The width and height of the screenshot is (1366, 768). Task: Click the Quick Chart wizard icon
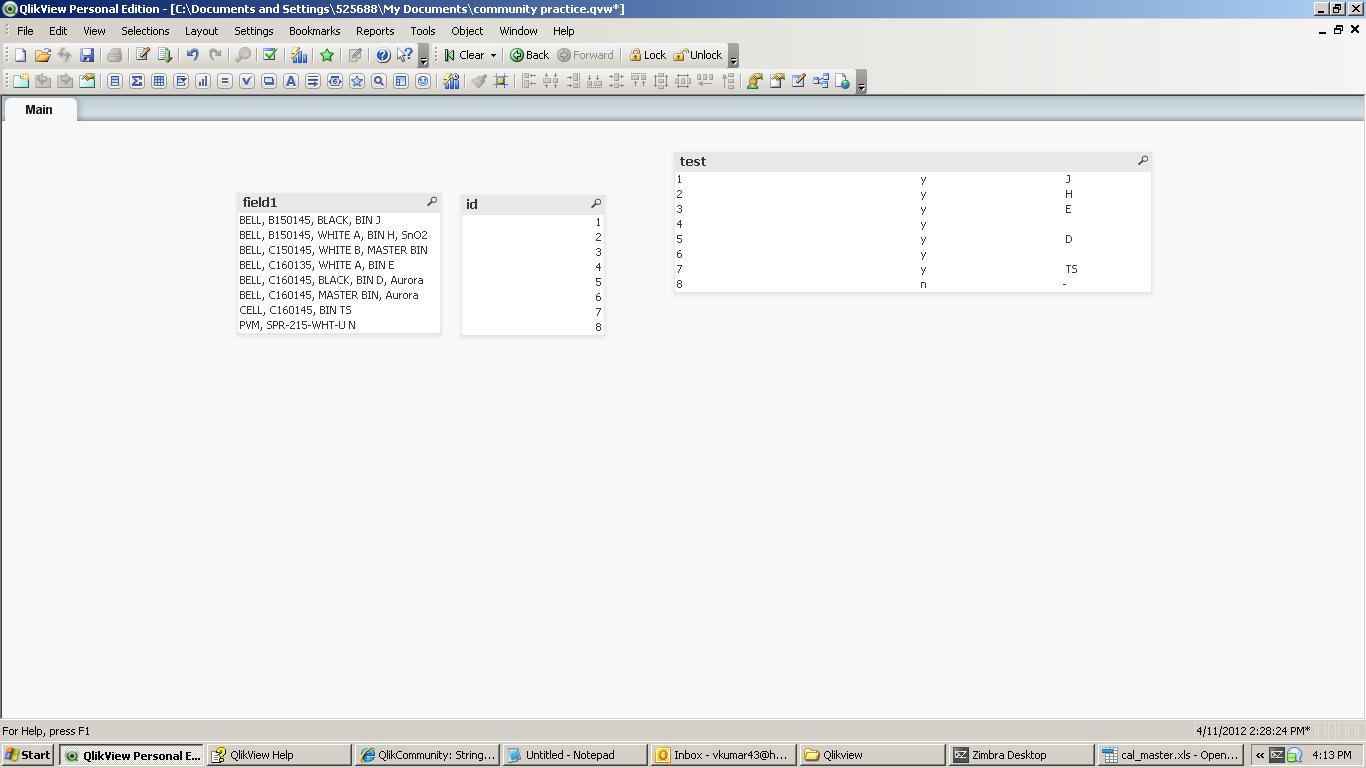[299, 56]
